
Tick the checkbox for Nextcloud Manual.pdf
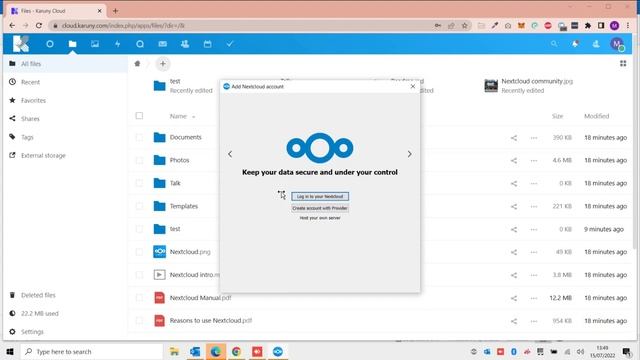tap(139, 298)
